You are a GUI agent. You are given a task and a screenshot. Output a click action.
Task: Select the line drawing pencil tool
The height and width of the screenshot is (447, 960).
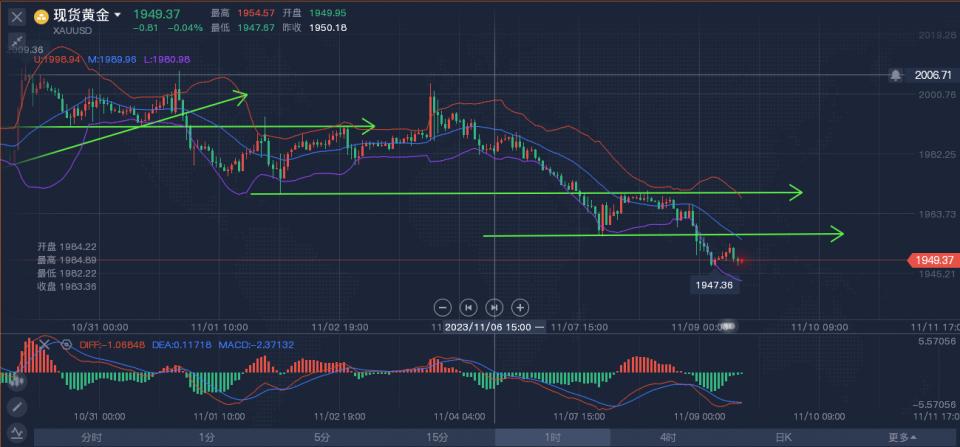click(17, 406)
